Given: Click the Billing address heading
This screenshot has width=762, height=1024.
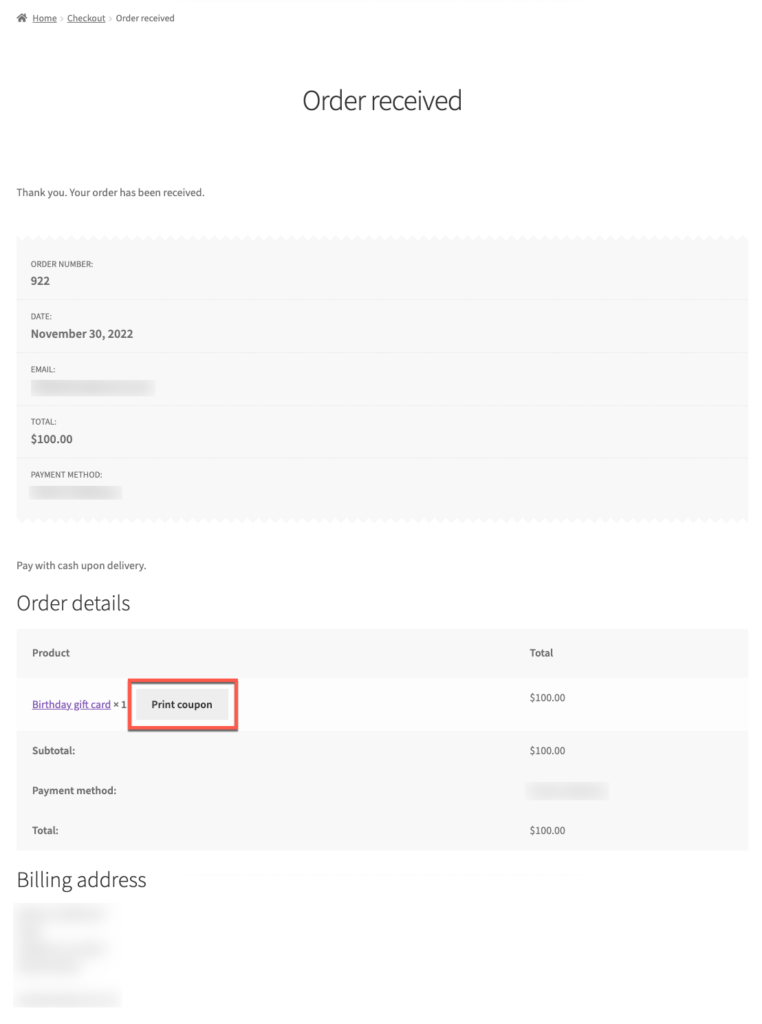Looking at the screenshot, I should [81, 880].
